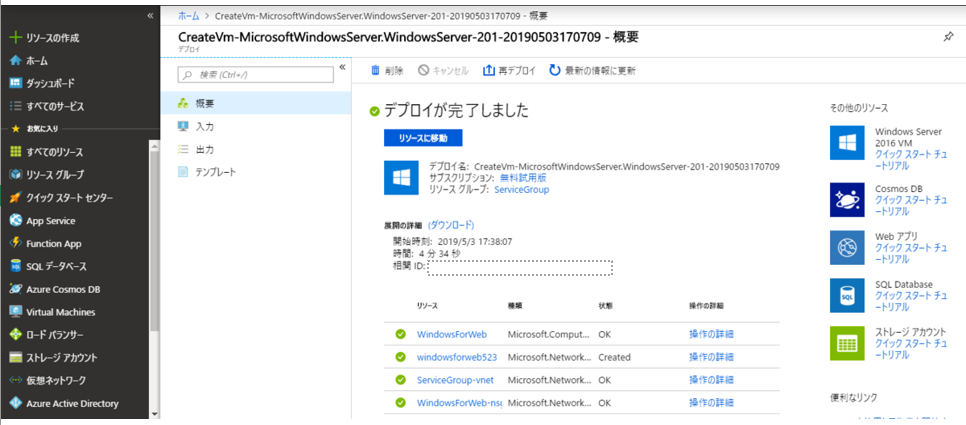This screenshot has height=425, width=966.
Task: Click the App Service icon
Action: (x=16, y=221)
